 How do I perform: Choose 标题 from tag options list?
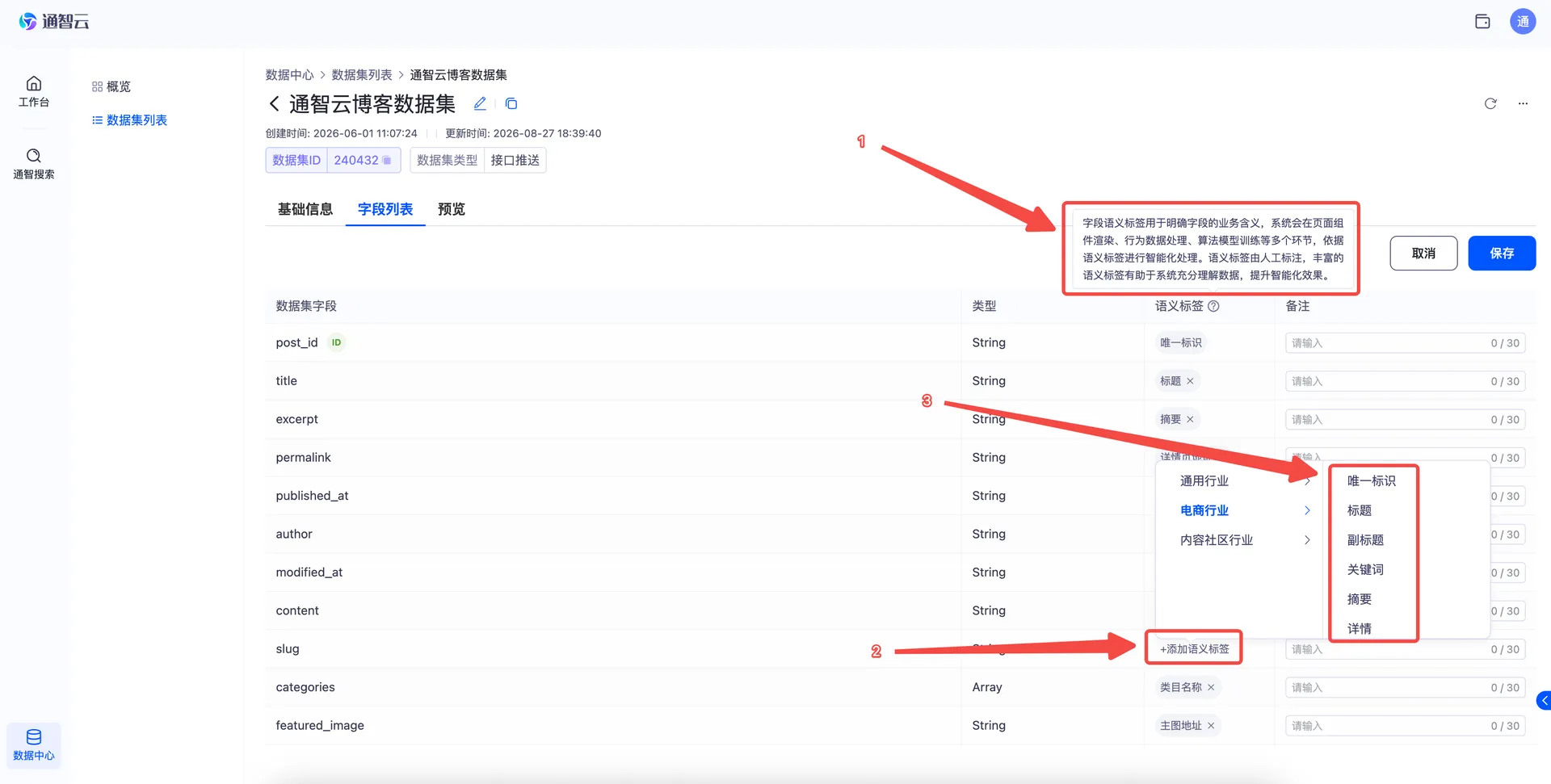1360,510
